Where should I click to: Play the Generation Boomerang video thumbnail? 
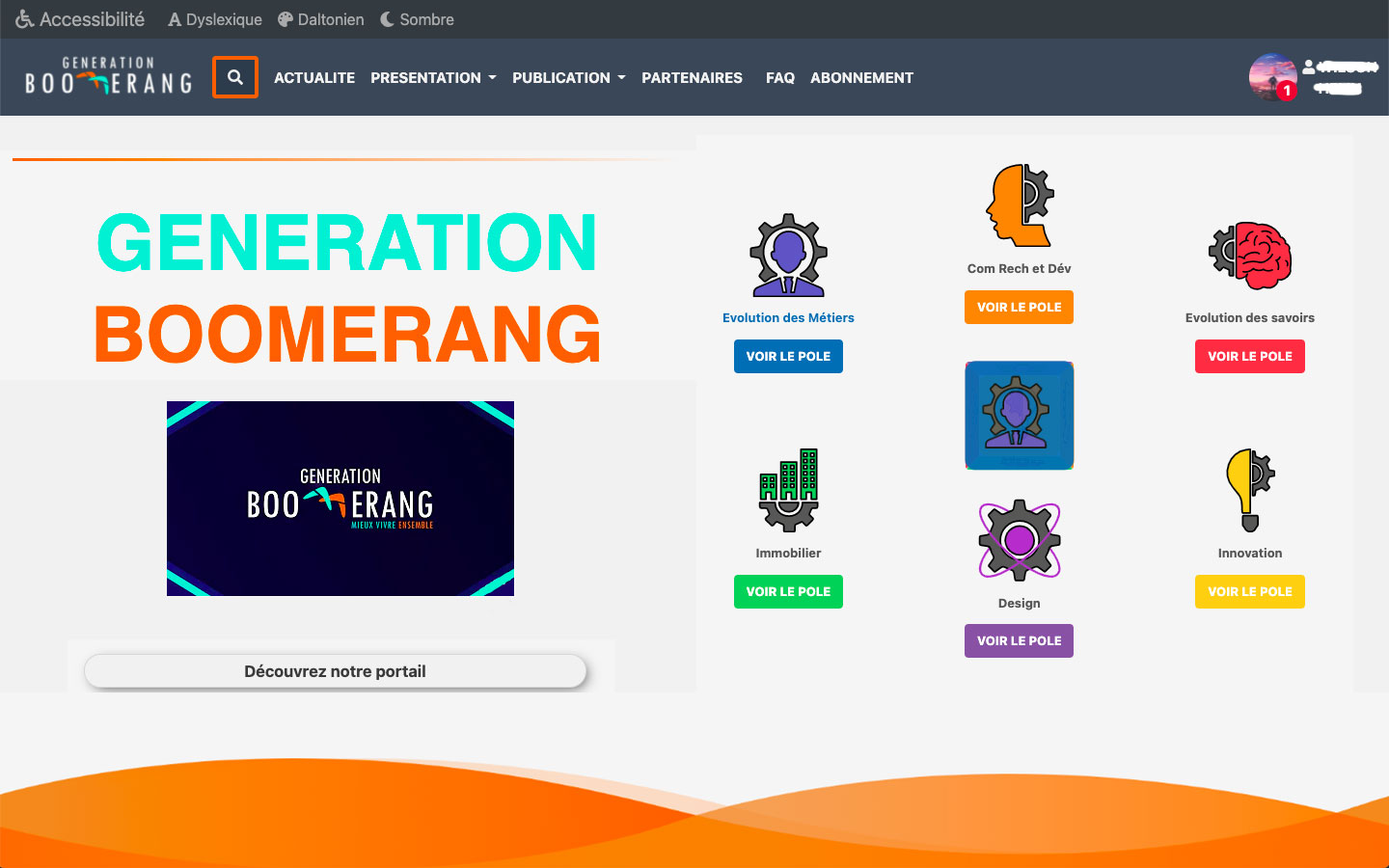pyautogui.click(x=340, y=499)
